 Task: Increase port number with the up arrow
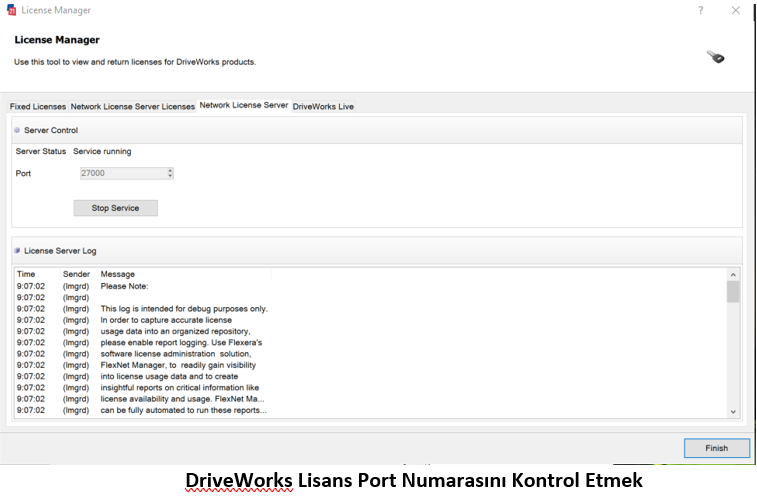tap(170, 170)
